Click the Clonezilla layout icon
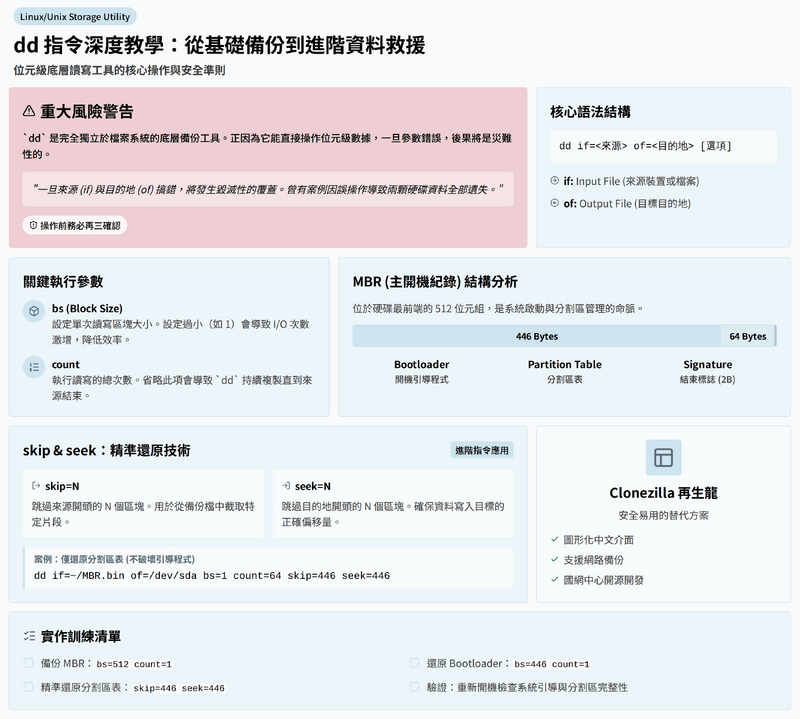Viewport: 800px width, 719px height. click(x=663, y=457)
